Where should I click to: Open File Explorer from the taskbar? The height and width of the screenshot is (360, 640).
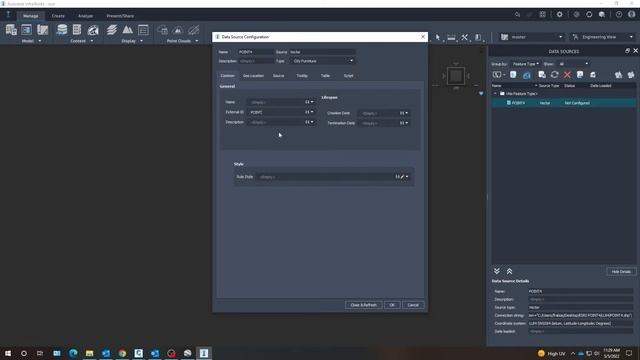89,353
